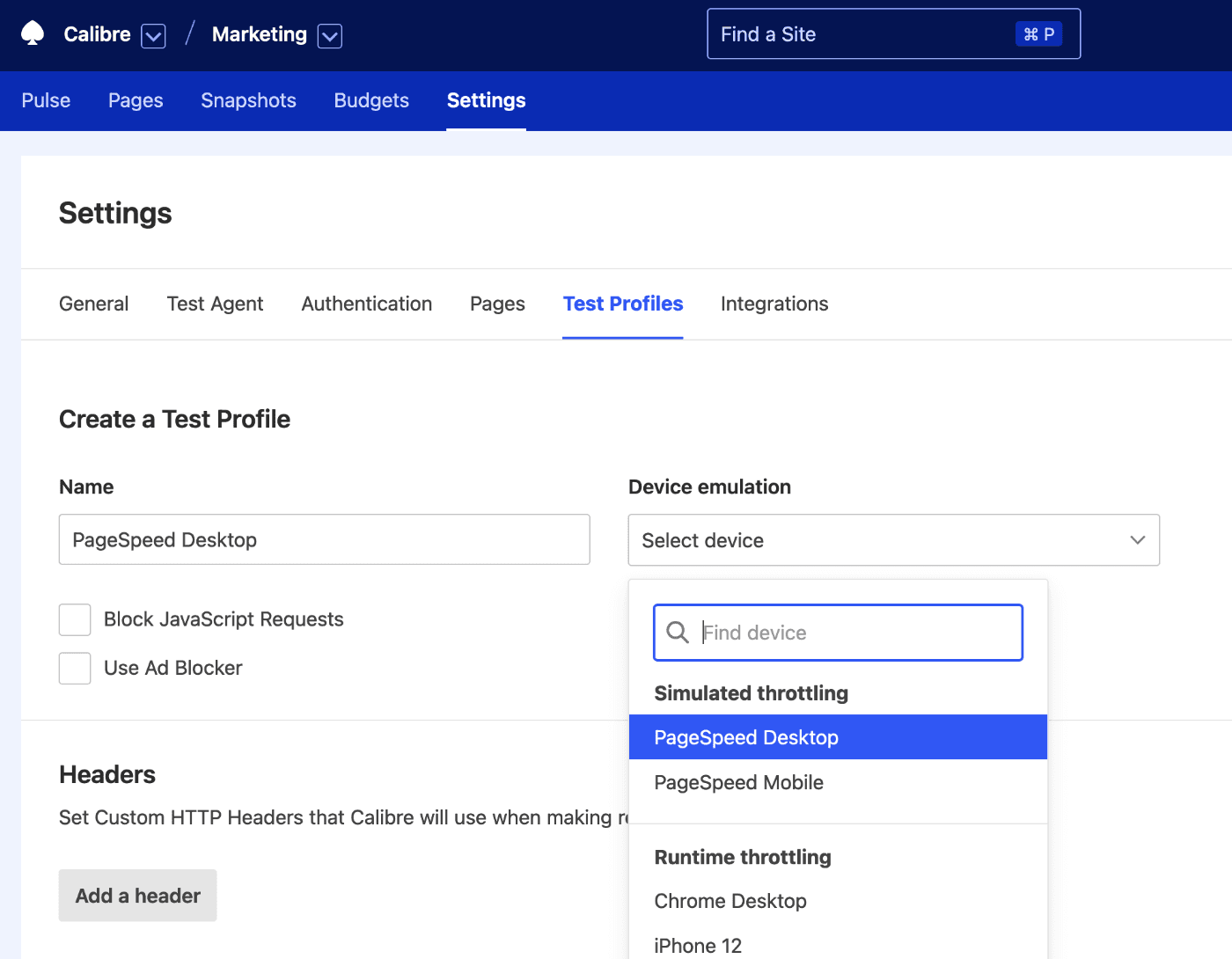This screenshot has width=1232, height=959.
Task: Switch to the Snapshots tab
Action: tap(248, 100)
